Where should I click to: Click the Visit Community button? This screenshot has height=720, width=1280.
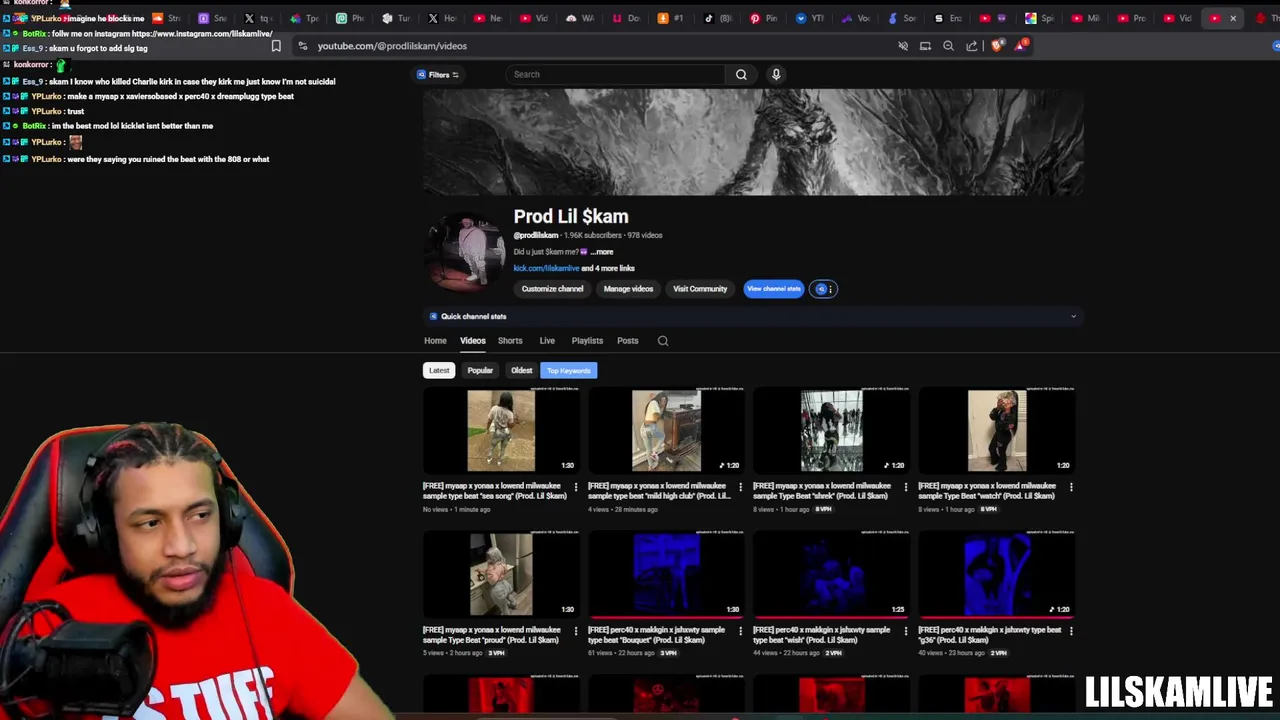(700, 289)
